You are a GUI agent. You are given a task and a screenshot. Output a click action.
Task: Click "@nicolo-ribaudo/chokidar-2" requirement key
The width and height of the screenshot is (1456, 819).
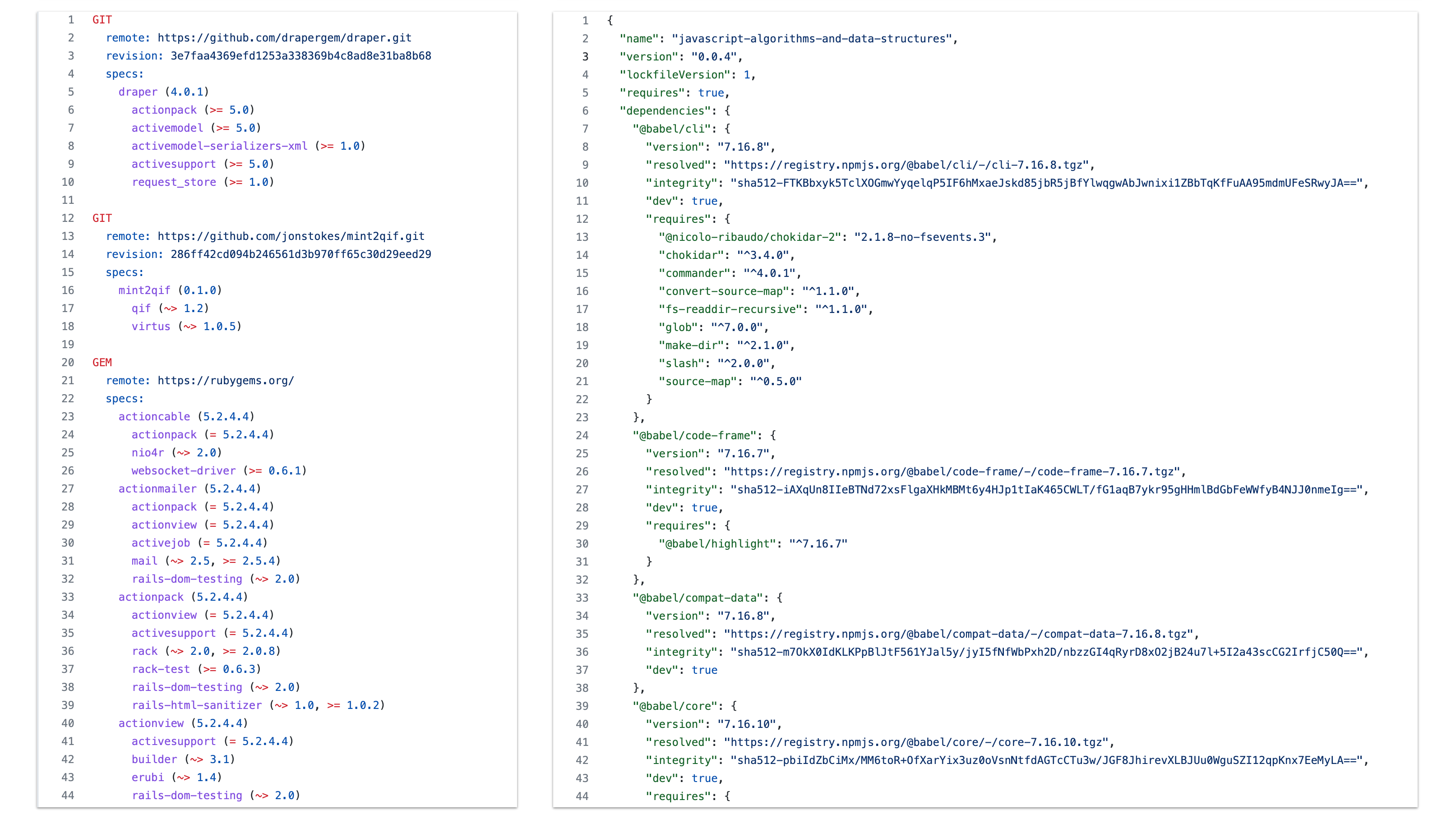click(750, 237)
